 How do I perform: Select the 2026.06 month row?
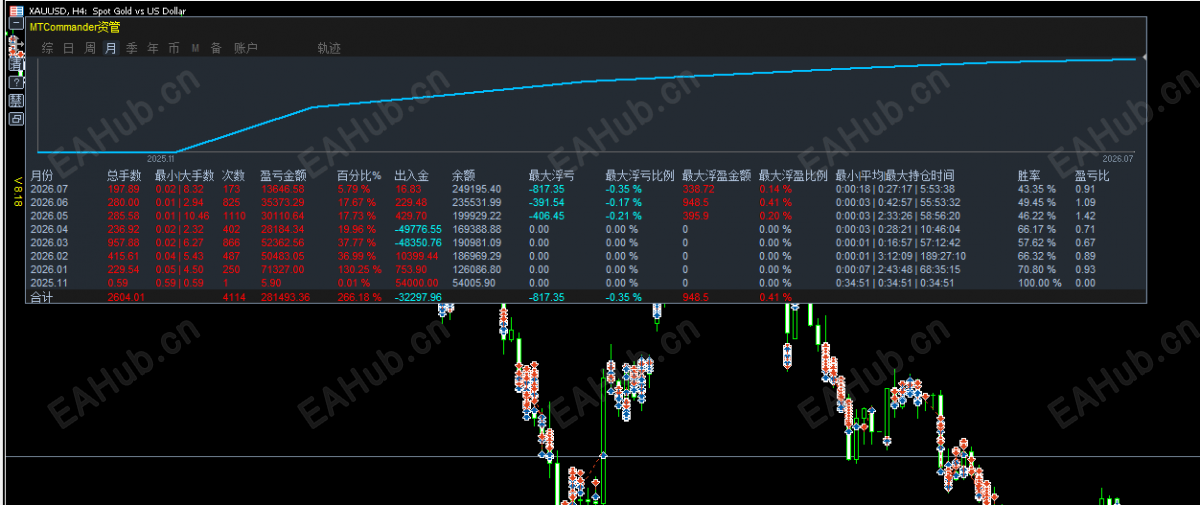coord(586,202)
